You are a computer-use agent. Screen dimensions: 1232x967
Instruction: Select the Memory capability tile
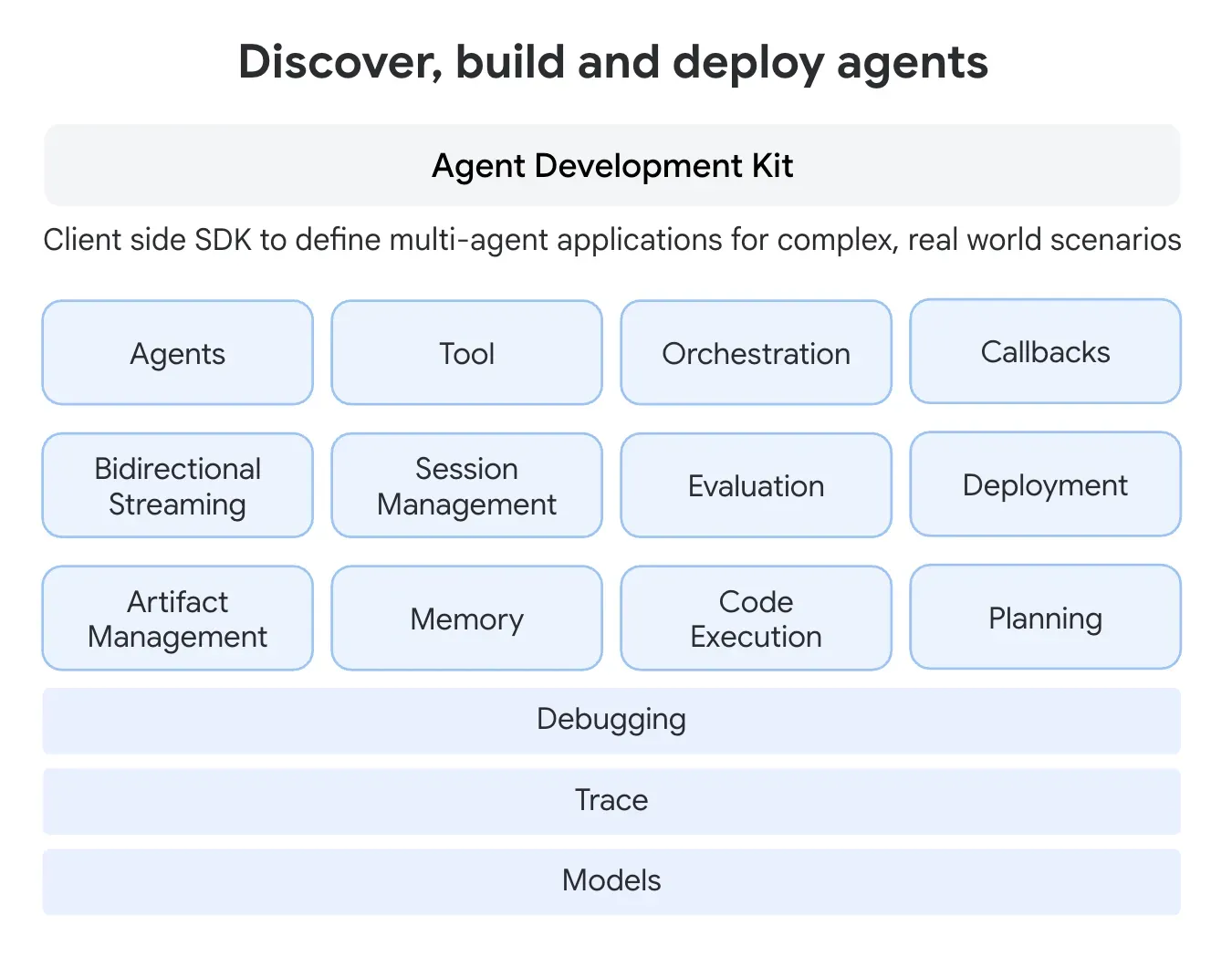[x=466, y=618]
